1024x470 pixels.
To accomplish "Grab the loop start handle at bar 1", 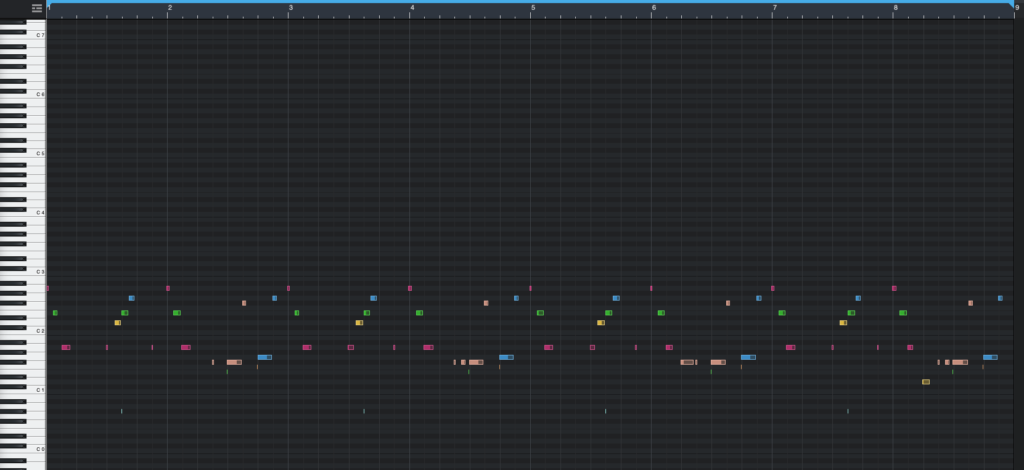I will tap(49, 4).
